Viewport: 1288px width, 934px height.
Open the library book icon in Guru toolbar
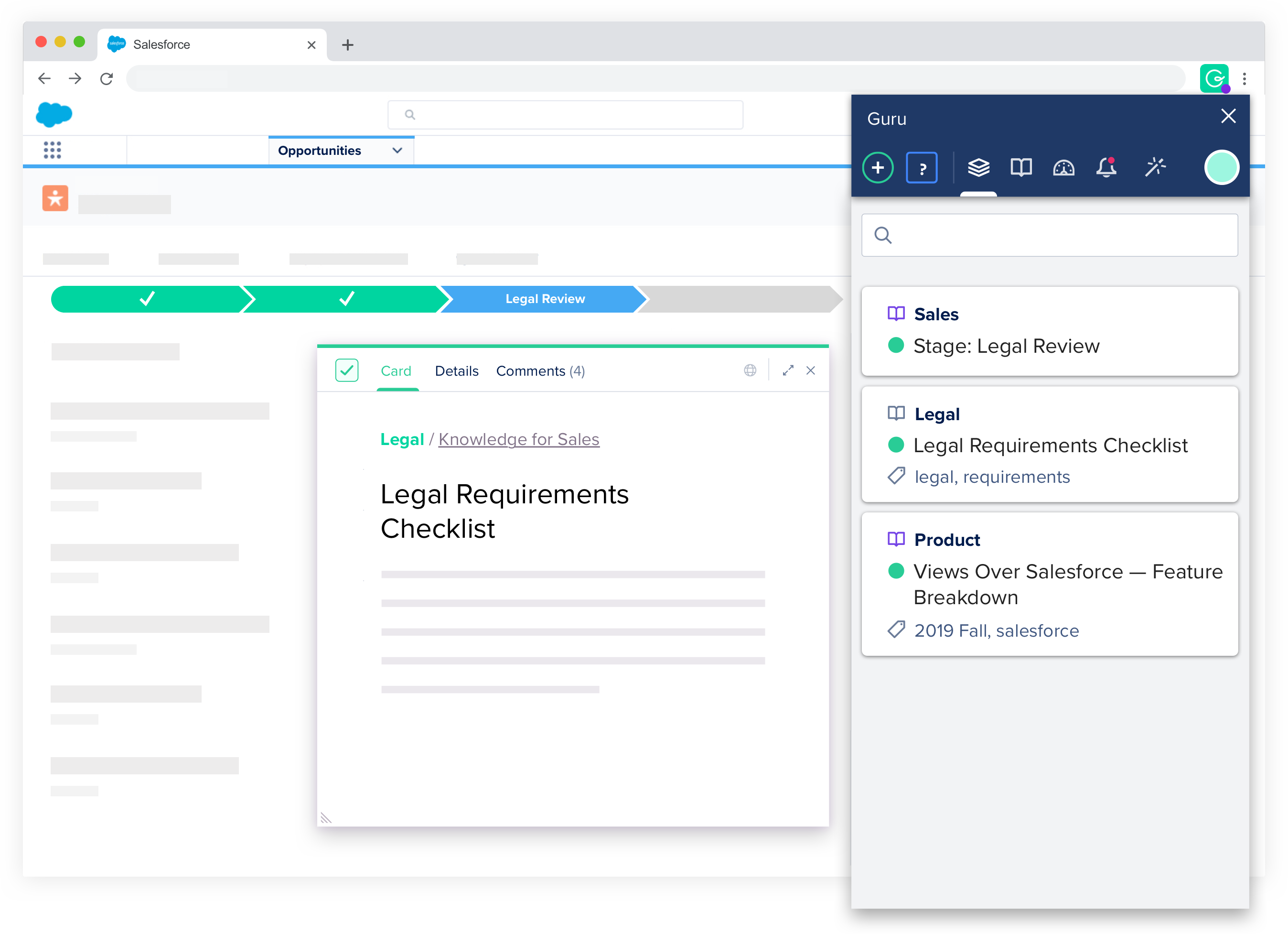point(1020,167)
